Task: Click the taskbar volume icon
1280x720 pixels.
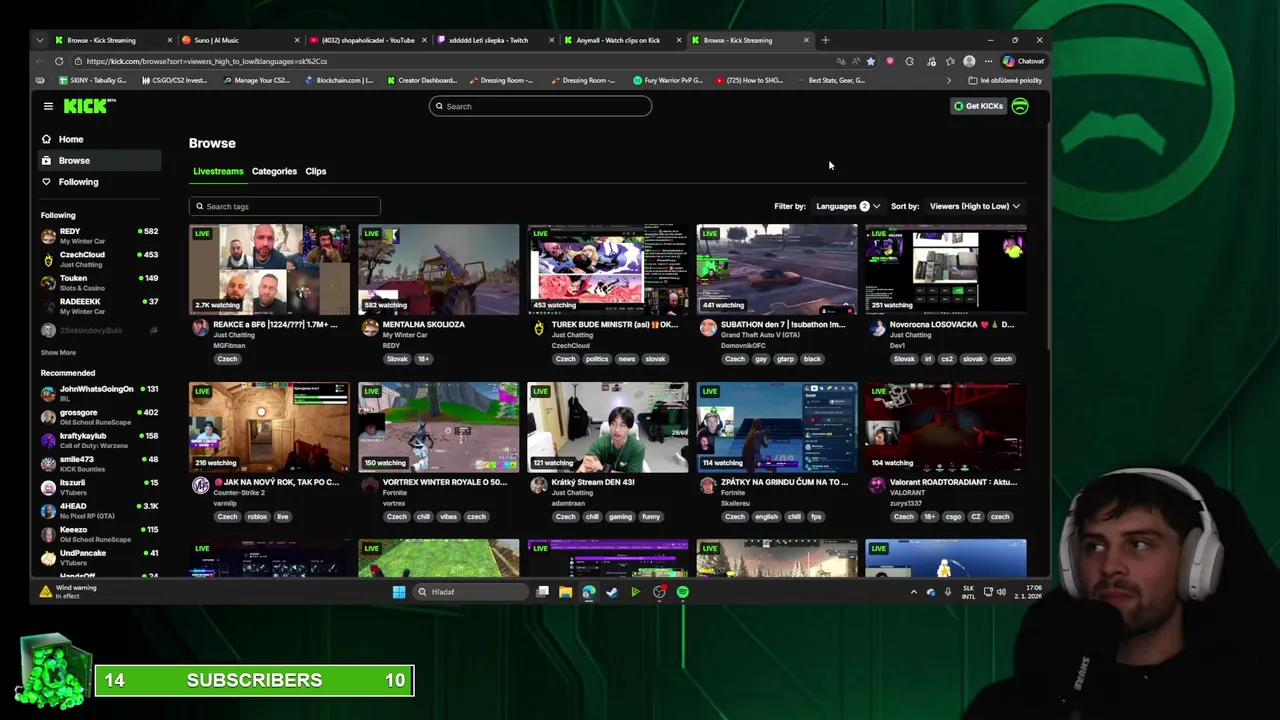Action: pos(1001,592)
